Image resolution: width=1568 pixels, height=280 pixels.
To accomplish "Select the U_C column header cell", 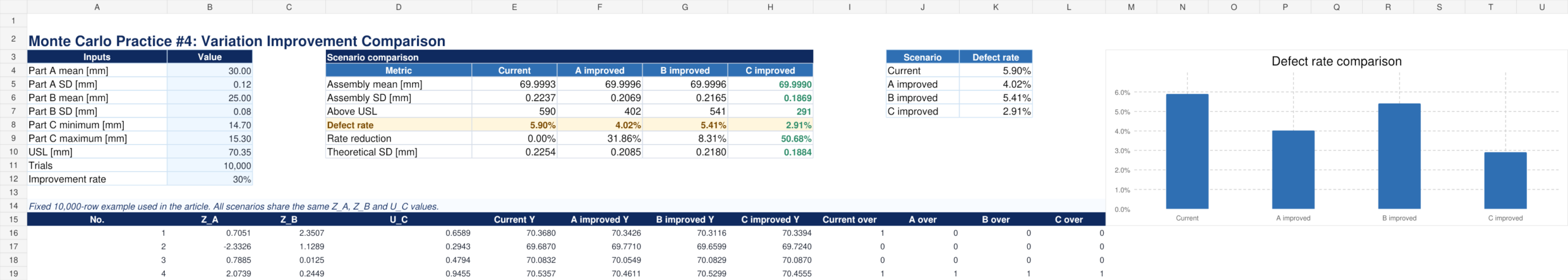I will [398, 219].
